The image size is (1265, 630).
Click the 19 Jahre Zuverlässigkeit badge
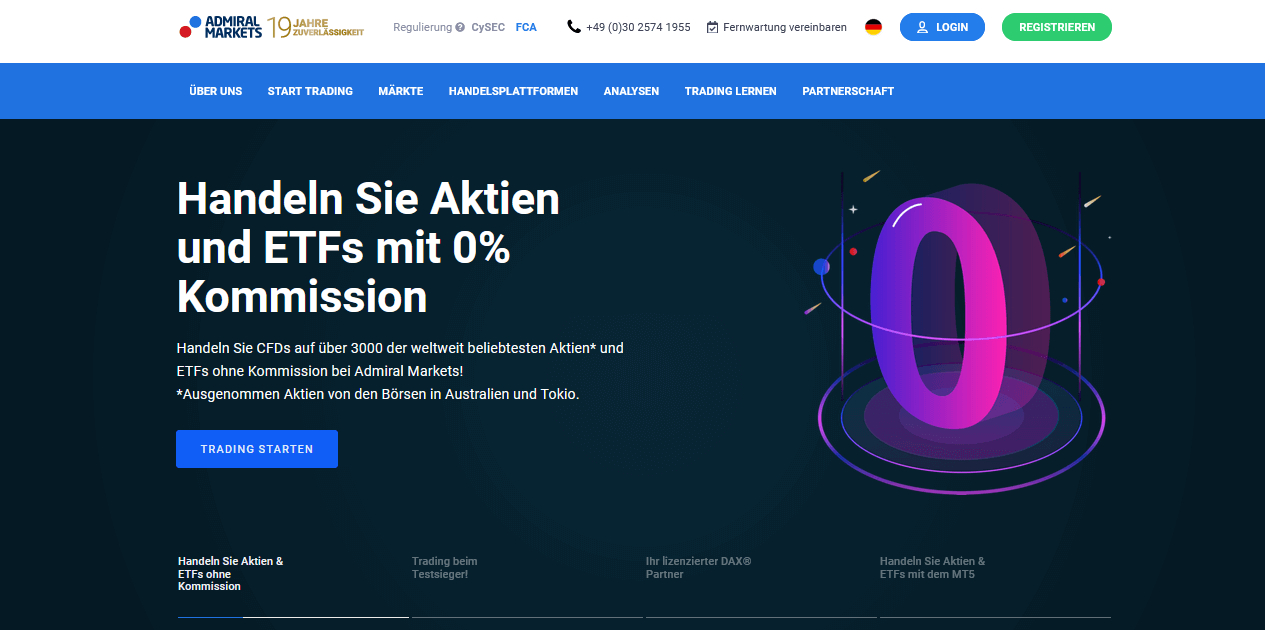pyautogui.click(x=315, y=27)
